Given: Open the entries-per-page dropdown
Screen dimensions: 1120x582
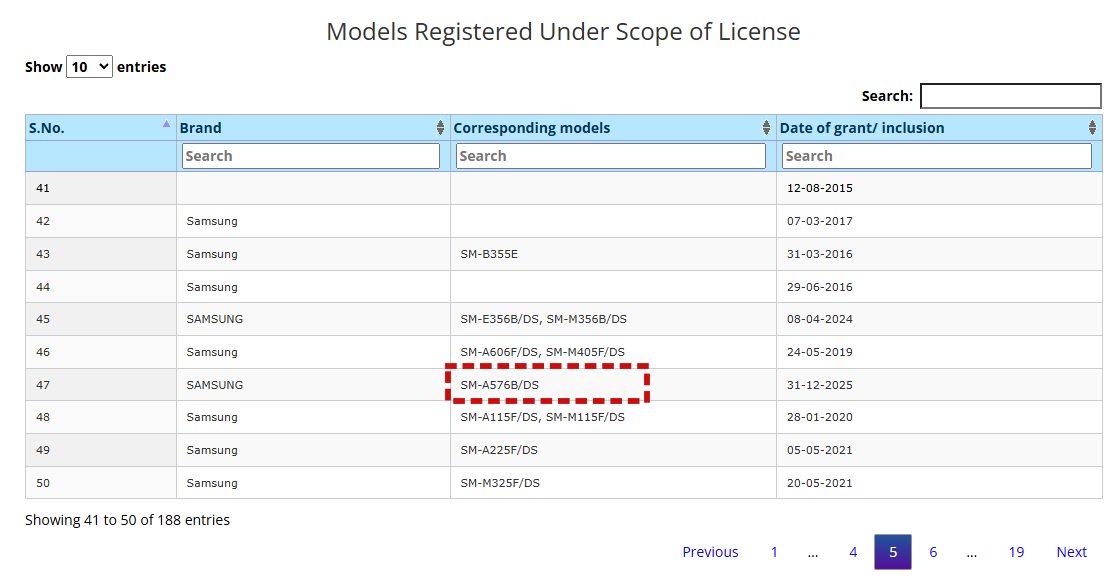Looking at the screenshot, I should coord(89,67).
